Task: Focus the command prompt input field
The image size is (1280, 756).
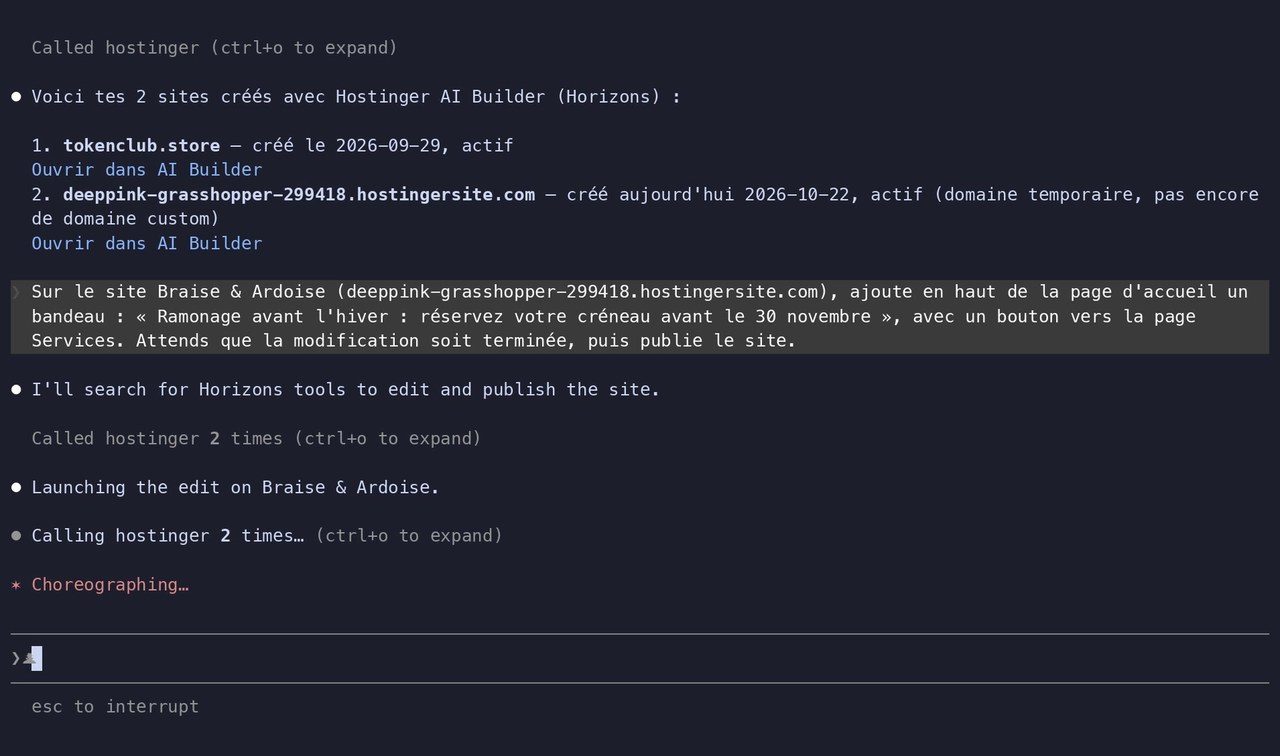Action: (x=640, y=658)
